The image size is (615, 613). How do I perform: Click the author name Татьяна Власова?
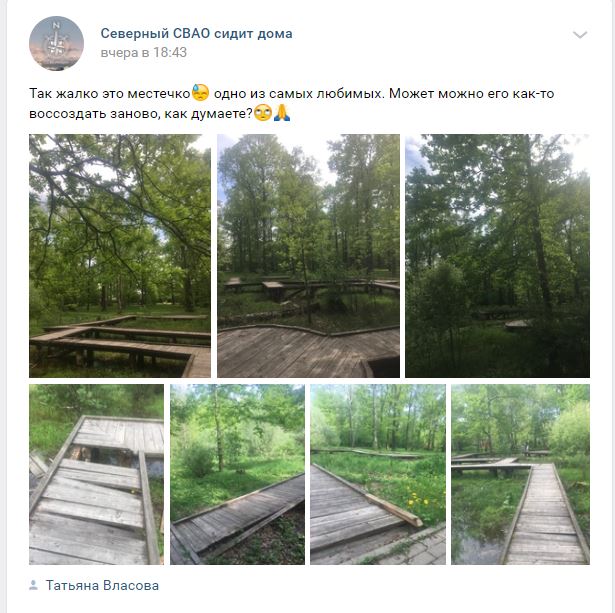pyautogui.click(x=102, y=585)
